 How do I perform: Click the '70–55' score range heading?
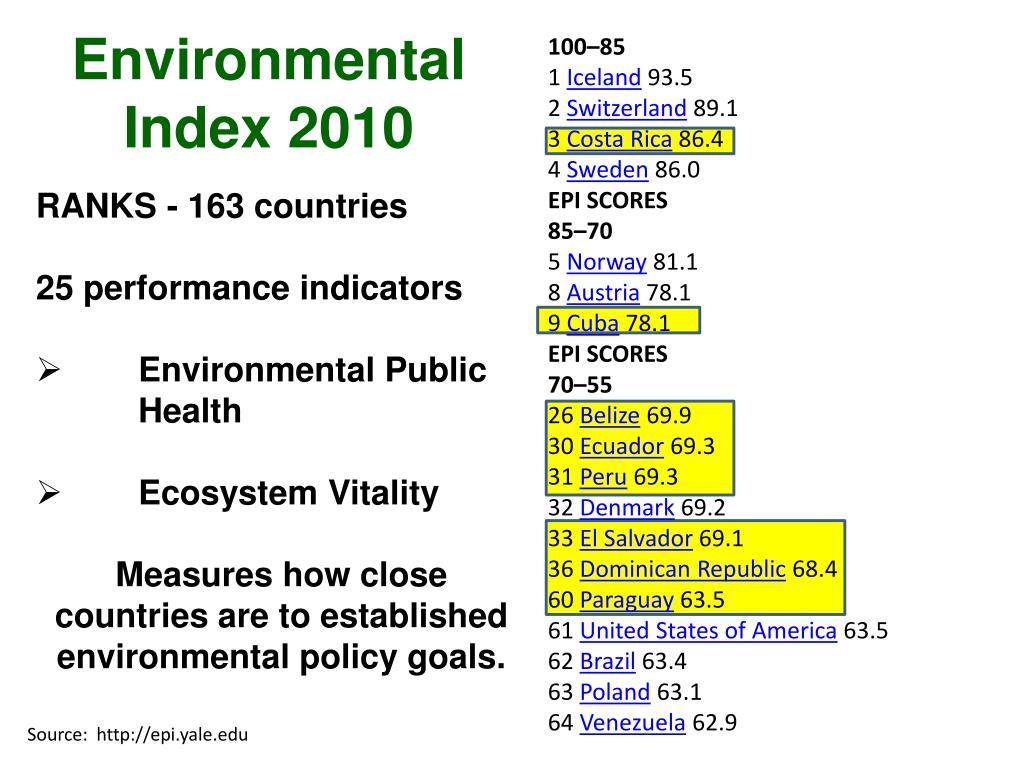click(580, 385)
